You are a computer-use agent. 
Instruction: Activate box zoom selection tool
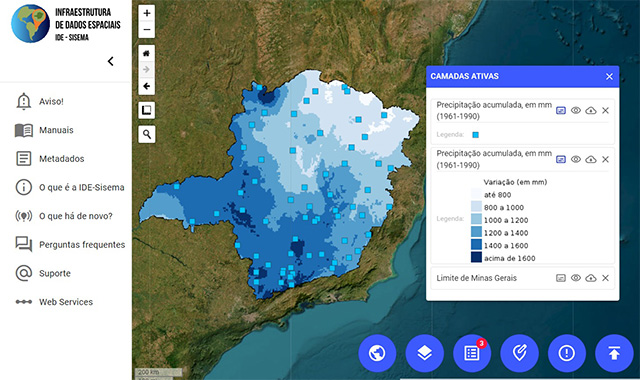147,110
